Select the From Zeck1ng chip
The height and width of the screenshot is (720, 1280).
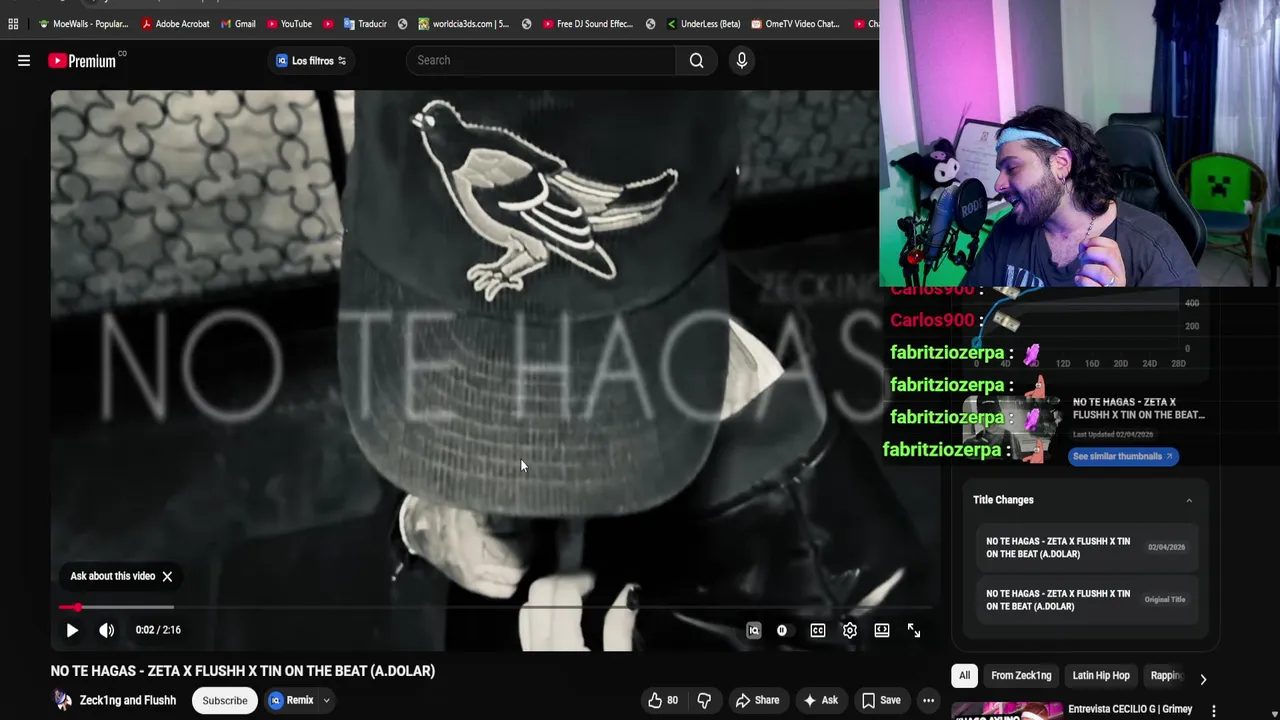tap(1021, 676)
